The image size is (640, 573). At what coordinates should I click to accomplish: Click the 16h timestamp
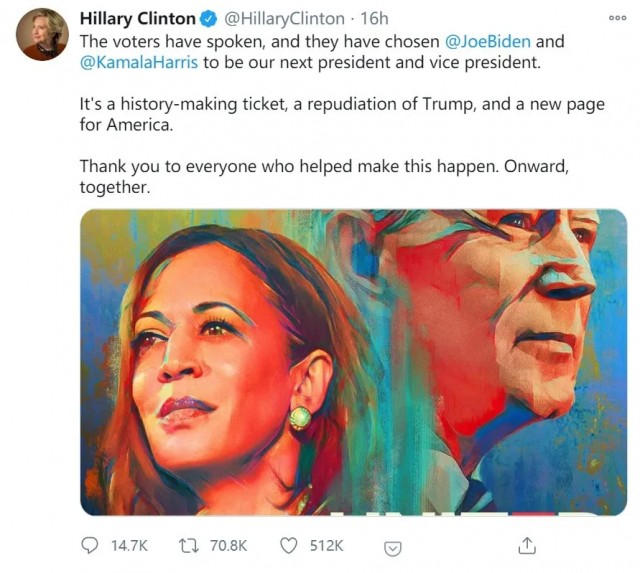pyautogui.click(x=374, y=19)
